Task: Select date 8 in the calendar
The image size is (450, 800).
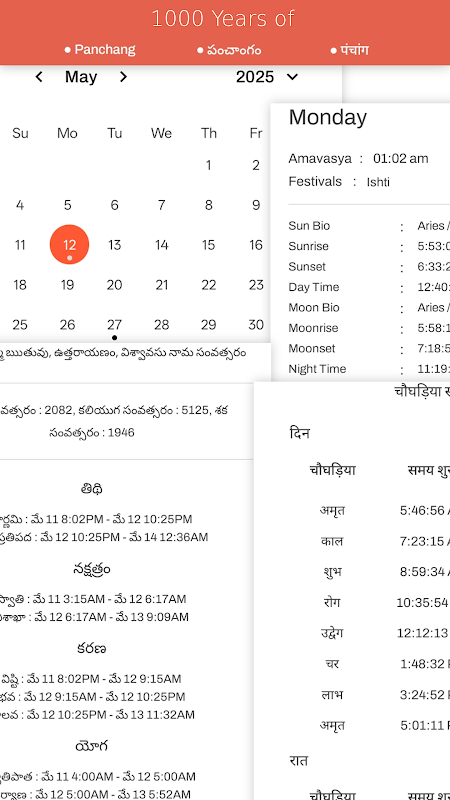Action: click(208, 205)
